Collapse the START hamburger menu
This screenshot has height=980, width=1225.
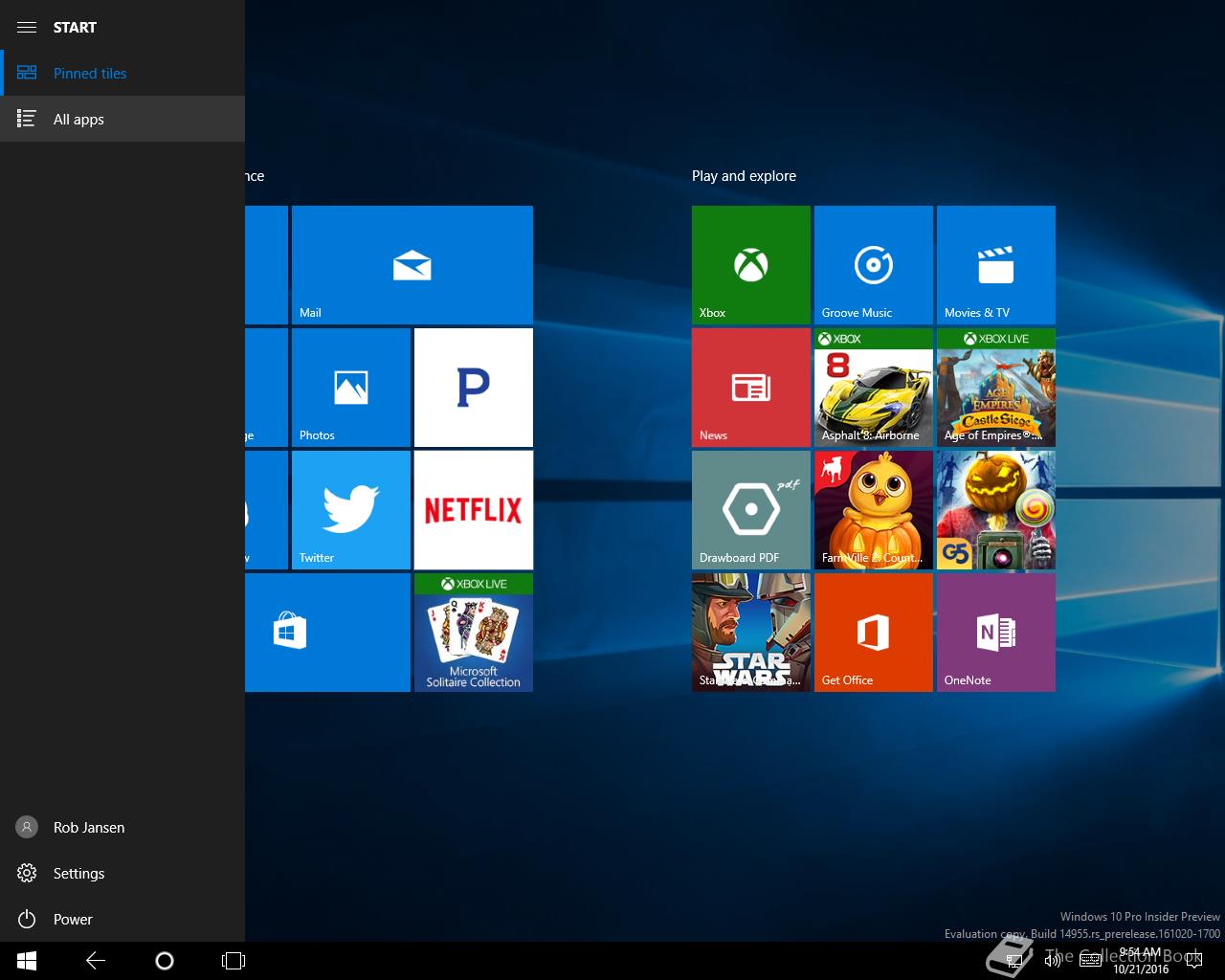pyautogui.click(x=27, y=27)
